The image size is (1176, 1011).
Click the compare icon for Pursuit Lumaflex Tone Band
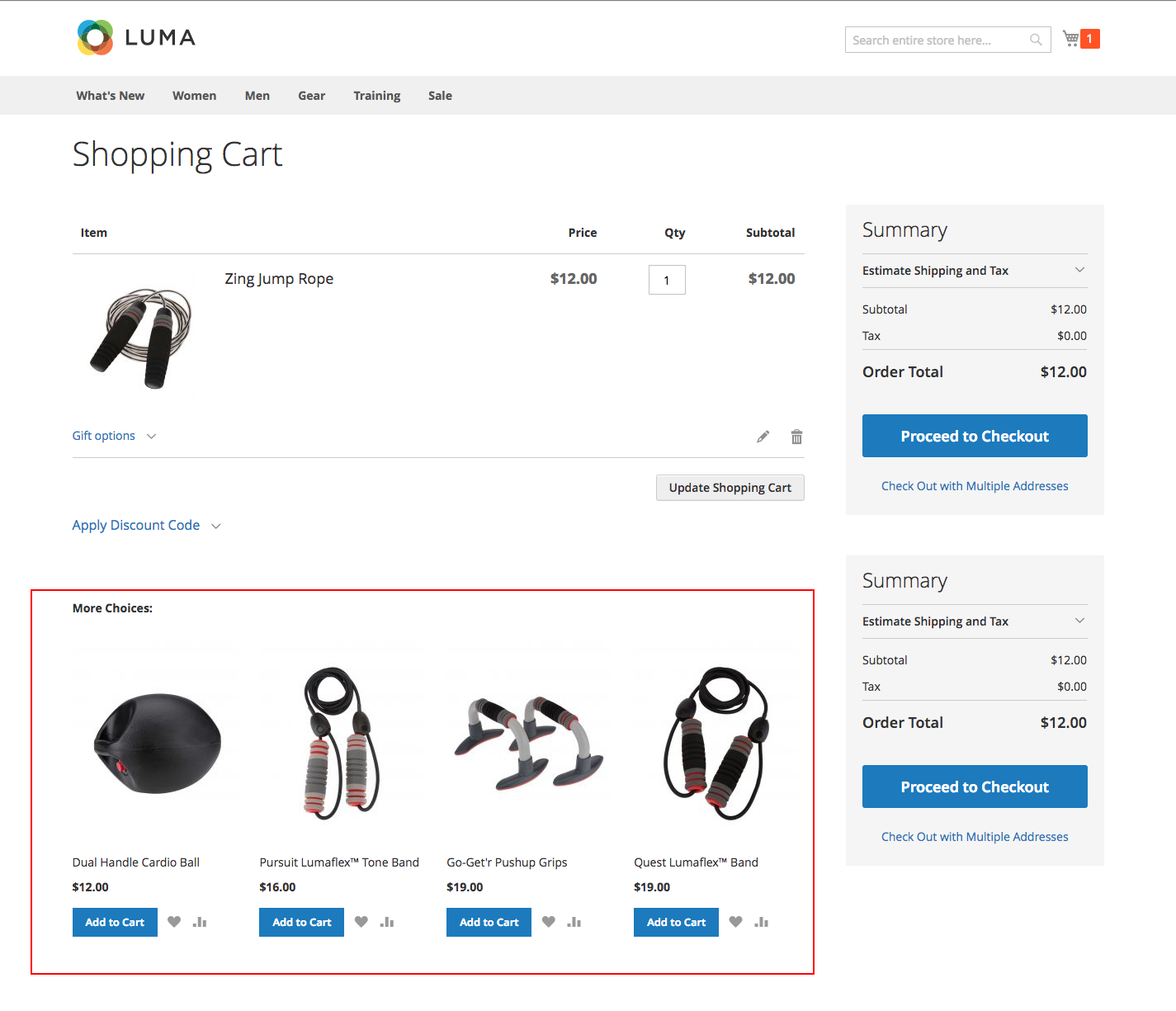click(387, 921)
